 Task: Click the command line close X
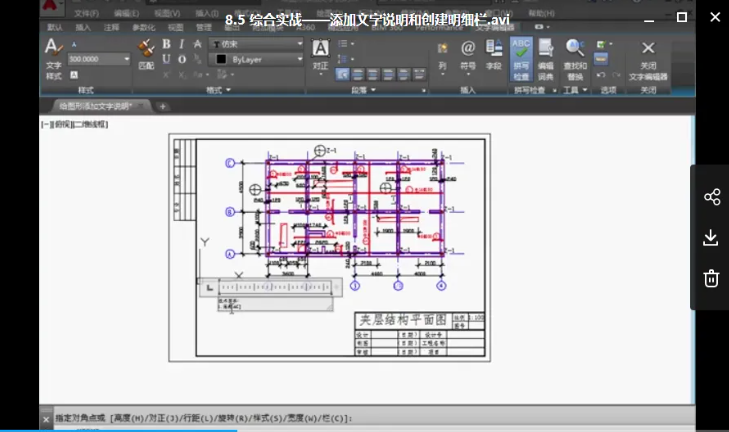(x=46, y=419)
